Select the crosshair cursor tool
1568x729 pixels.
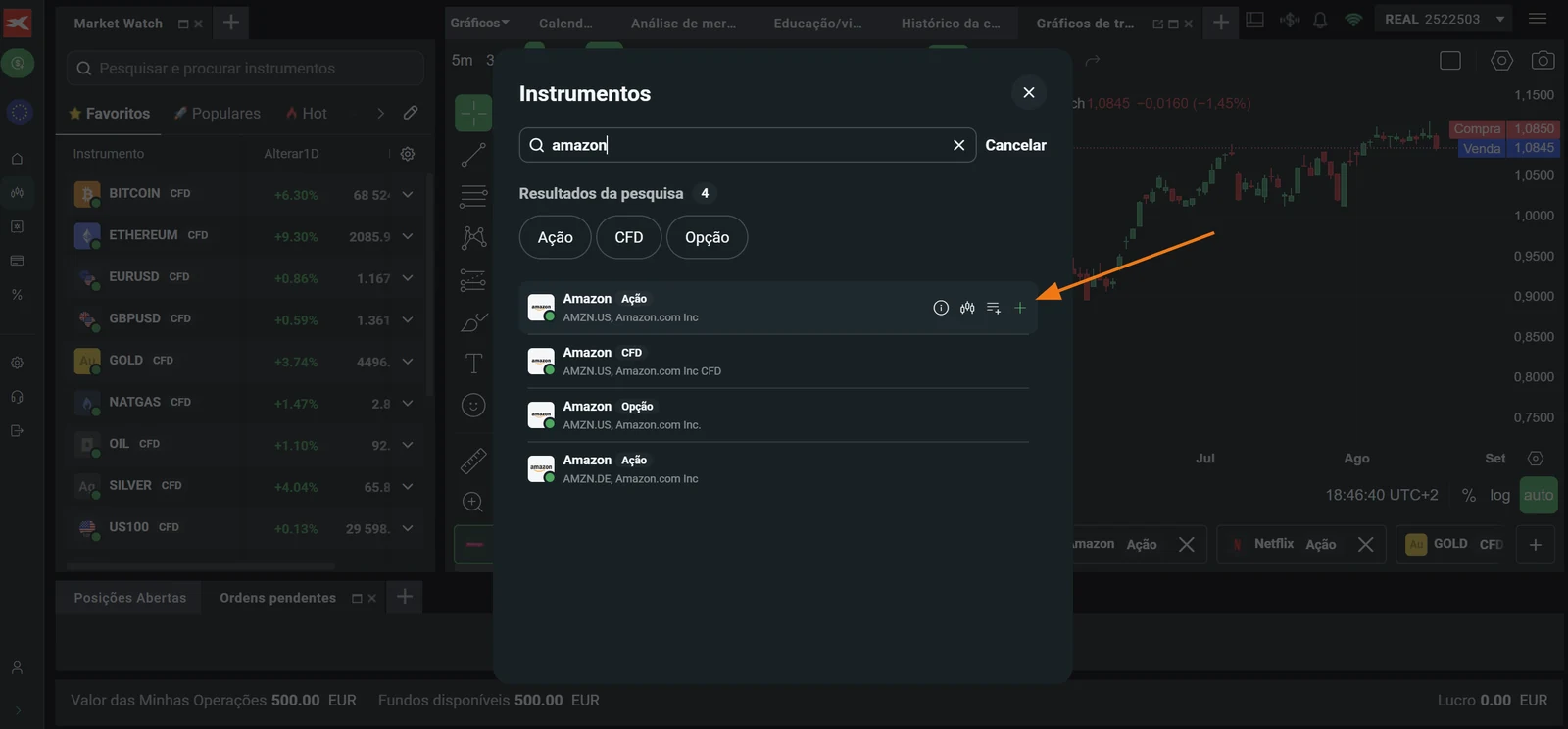(473, 113)
